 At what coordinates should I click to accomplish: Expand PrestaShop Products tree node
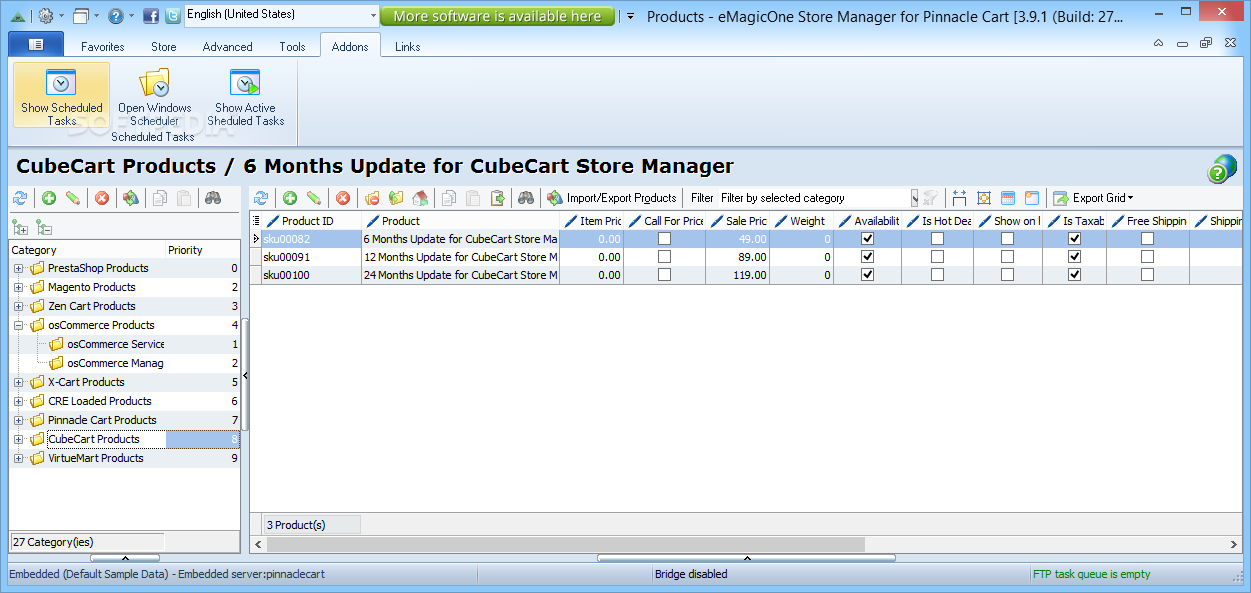coord(18,268)
